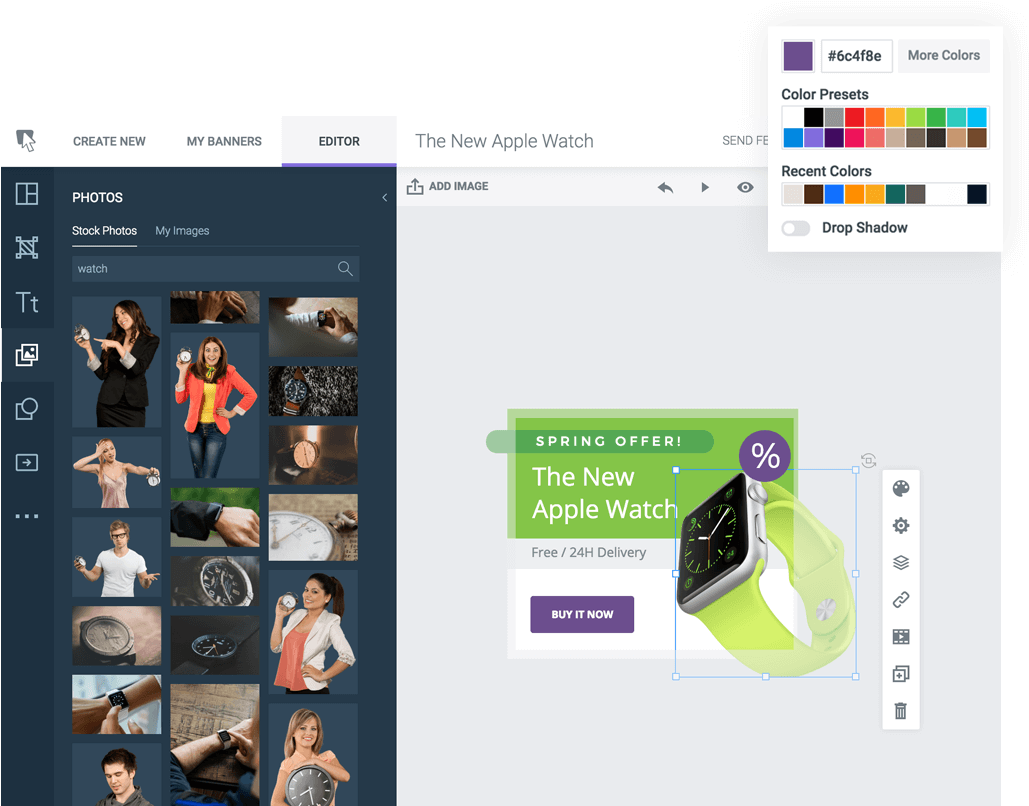Undo last action arrow

pos(665,188)
